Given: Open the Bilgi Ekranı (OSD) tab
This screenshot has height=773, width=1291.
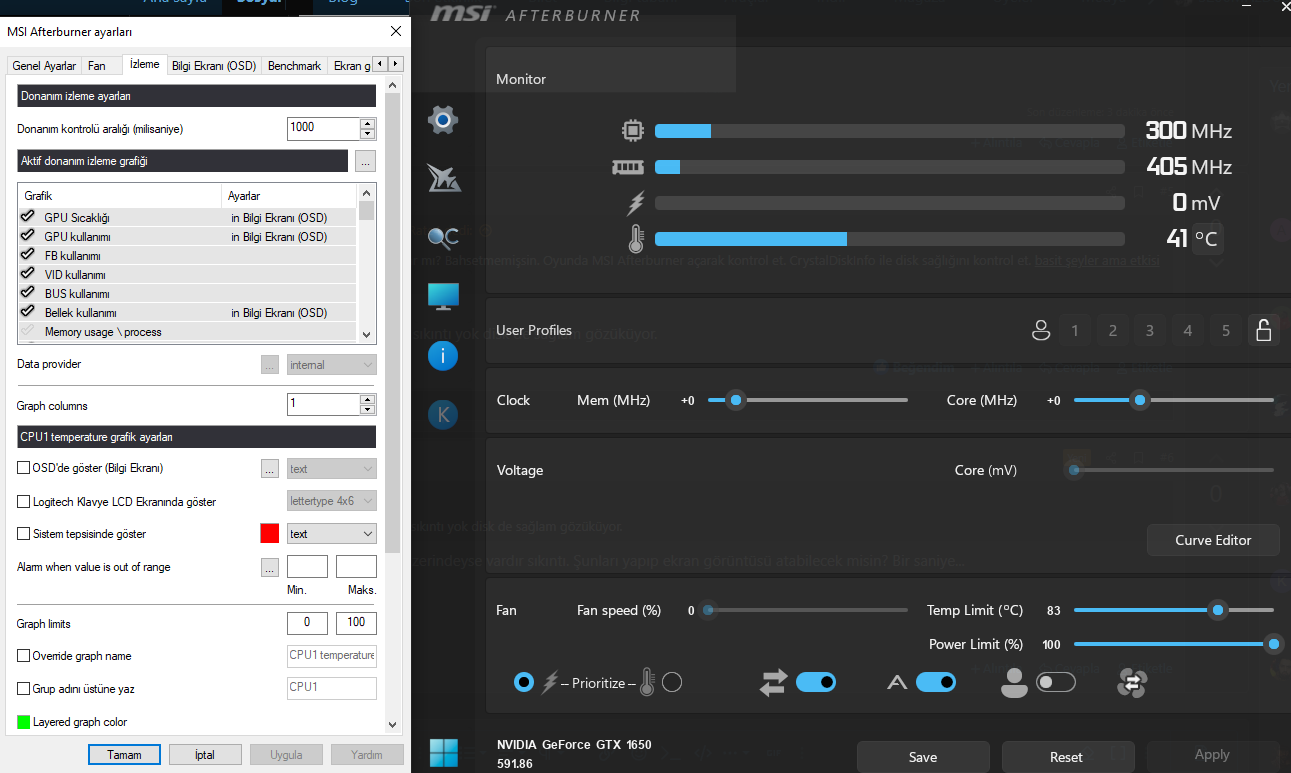Looking at the screenshot, I should (214, 66).
